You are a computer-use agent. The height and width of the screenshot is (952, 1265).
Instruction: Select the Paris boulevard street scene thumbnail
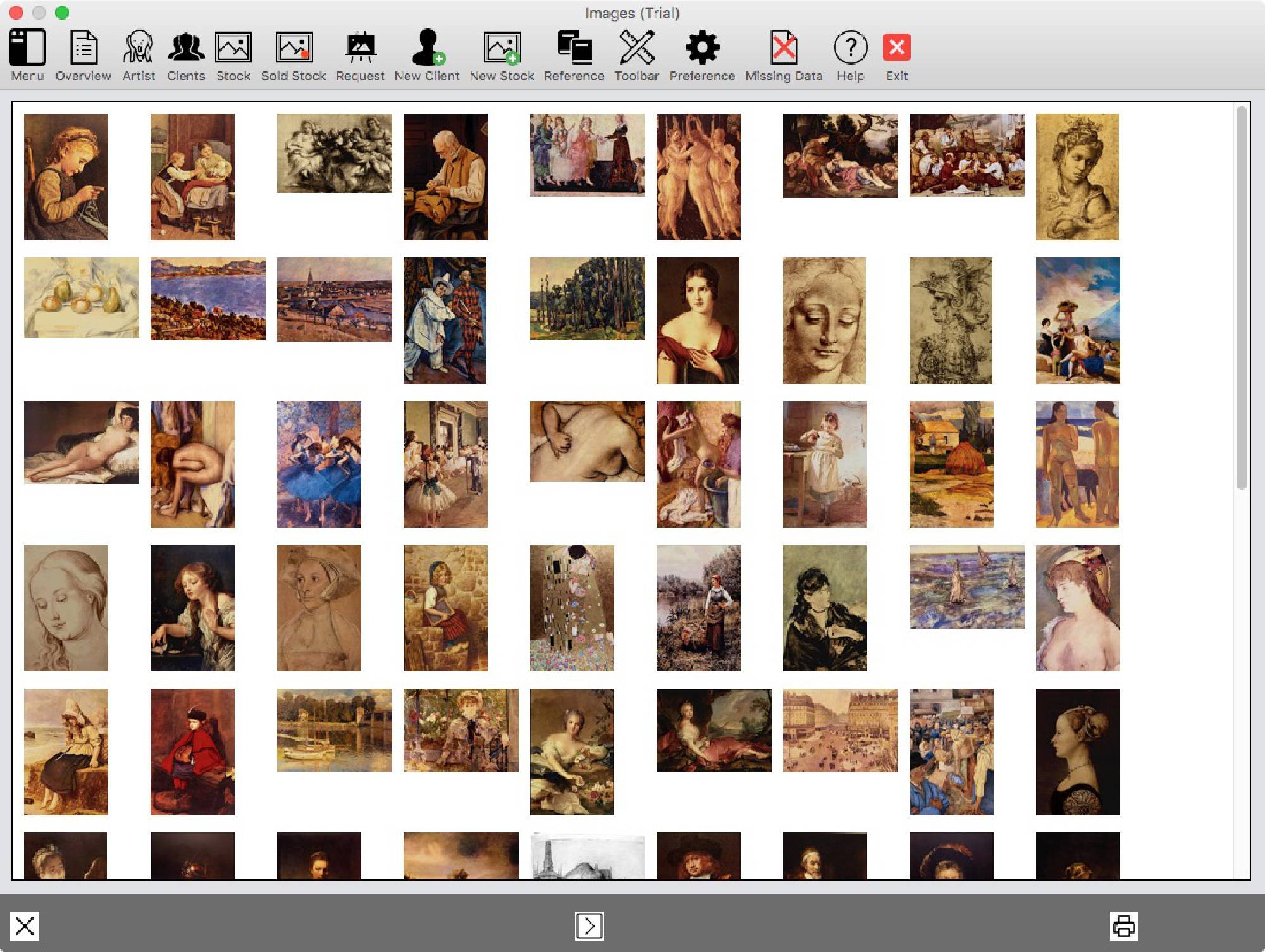point(841,731)
